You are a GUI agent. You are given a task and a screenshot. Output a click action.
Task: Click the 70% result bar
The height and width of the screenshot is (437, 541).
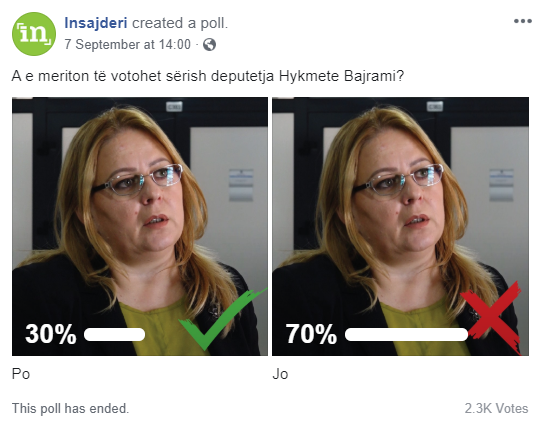point(406,334)
